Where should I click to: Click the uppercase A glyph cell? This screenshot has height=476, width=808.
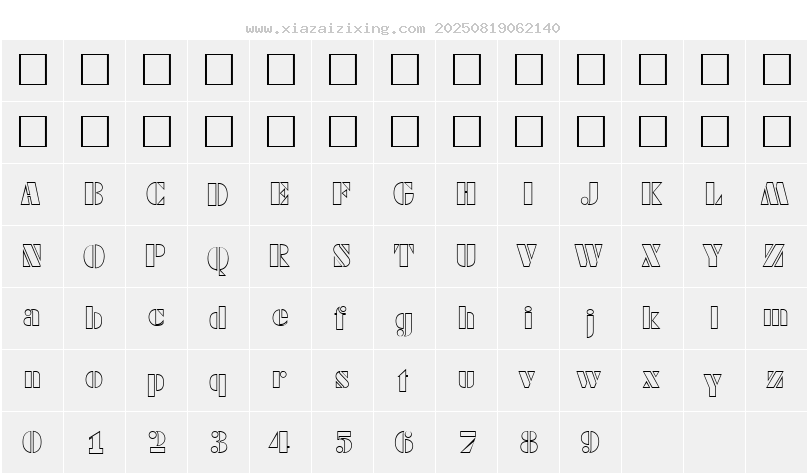32,195
